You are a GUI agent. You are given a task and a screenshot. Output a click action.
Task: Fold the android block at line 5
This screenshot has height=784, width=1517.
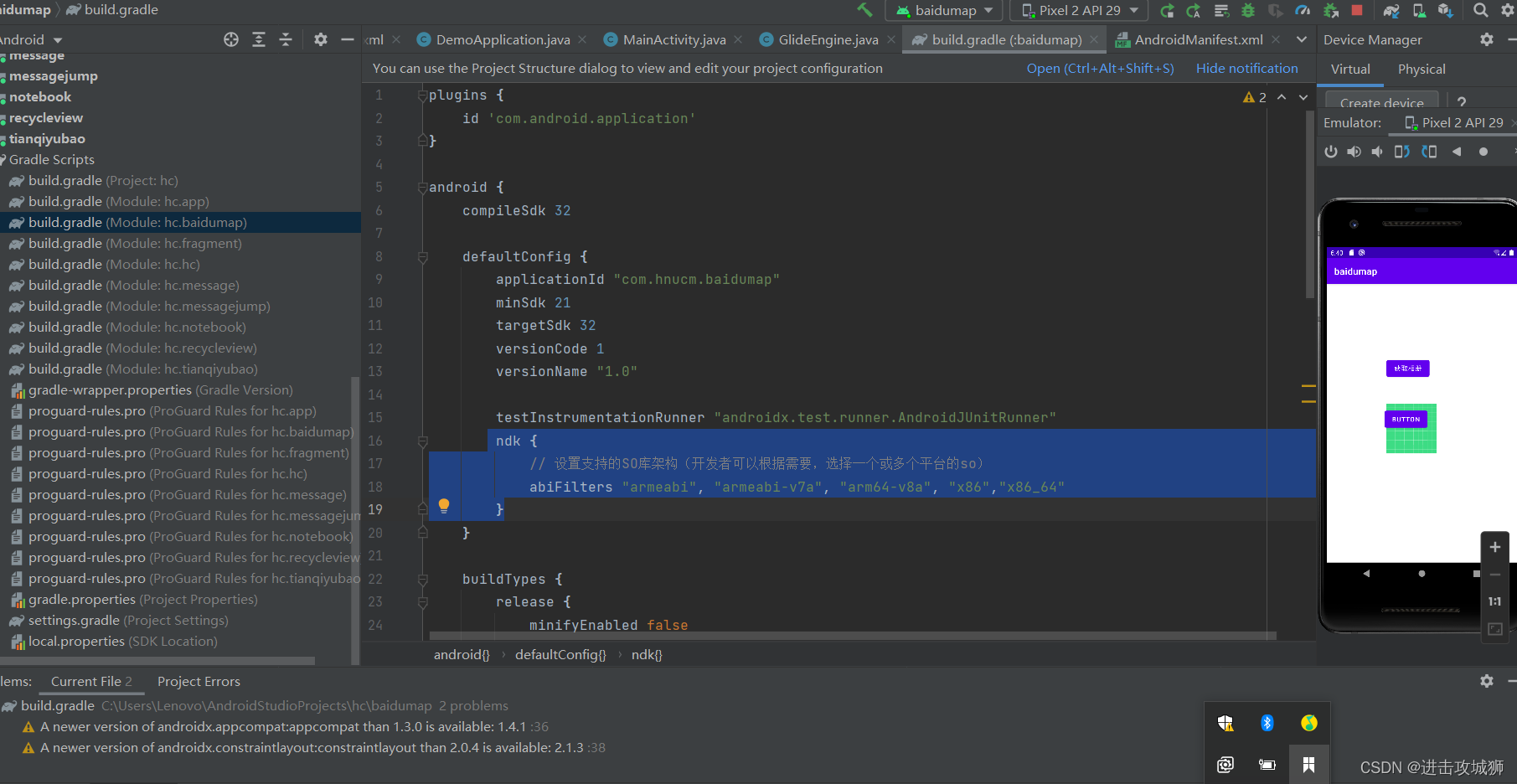423,188
